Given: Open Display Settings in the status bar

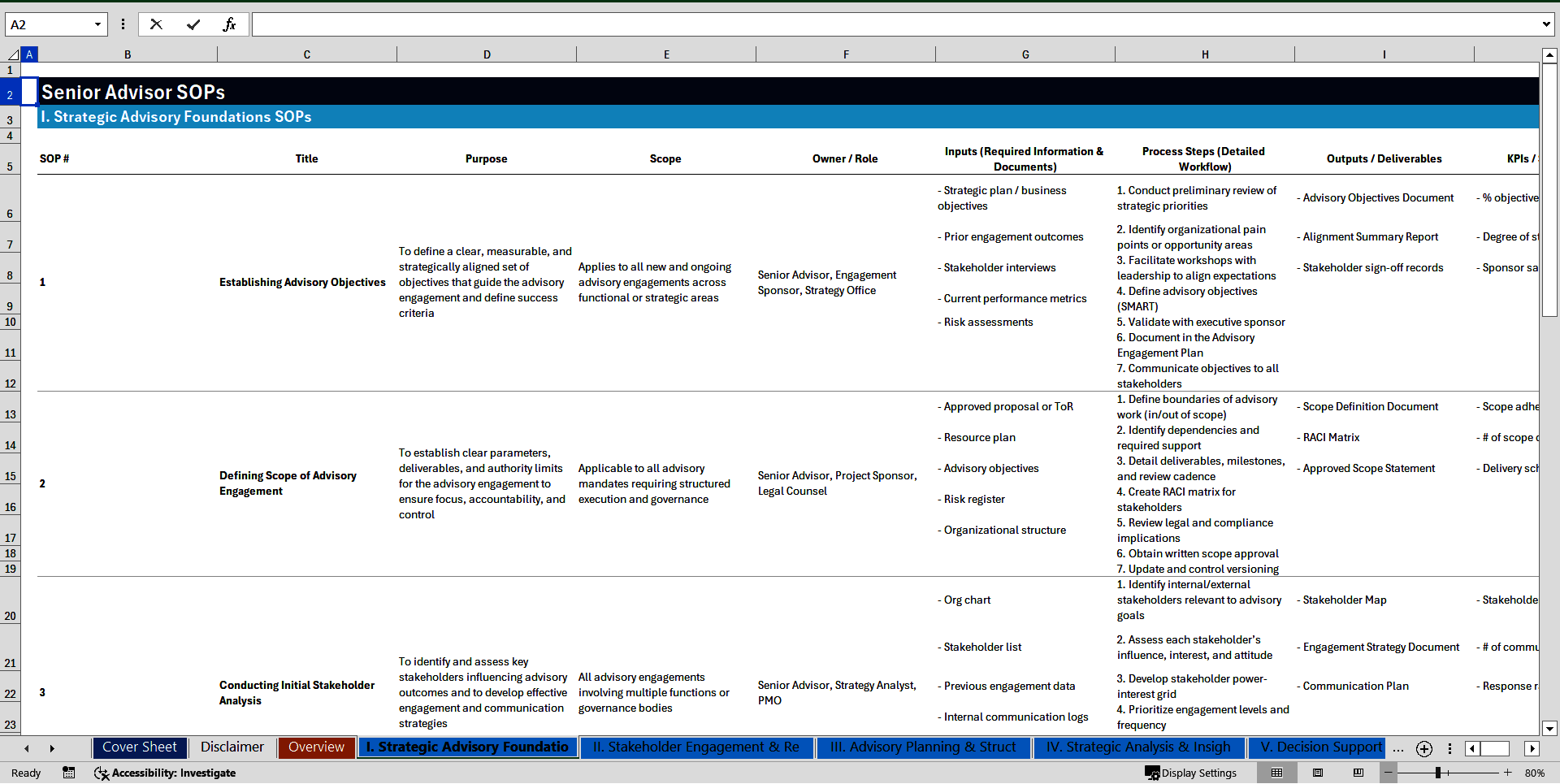Looking at the screenshot, I should (x=1190, y=773).
